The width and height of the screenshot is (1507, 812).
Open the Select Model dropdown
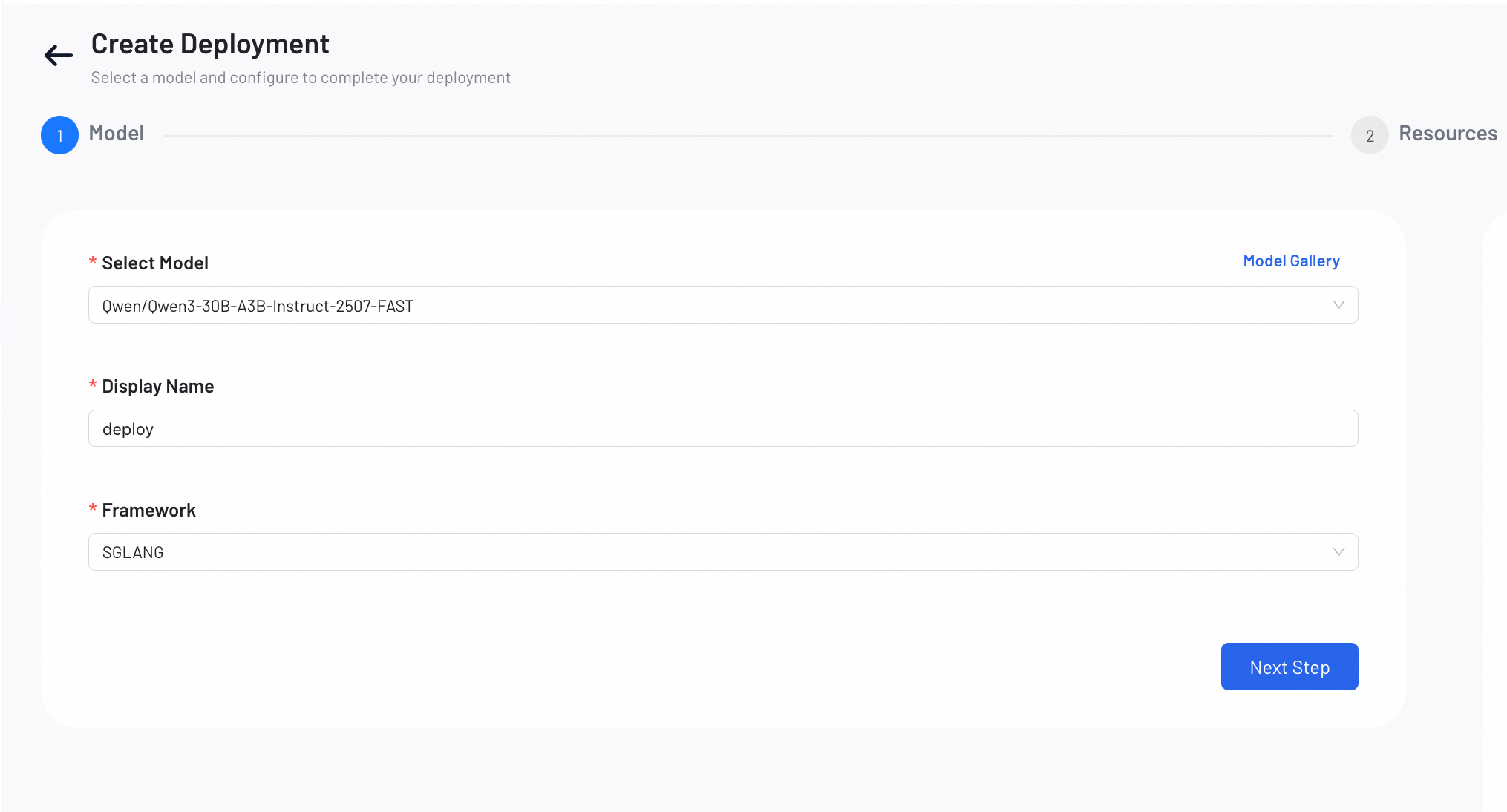click(x=723, y=305)
